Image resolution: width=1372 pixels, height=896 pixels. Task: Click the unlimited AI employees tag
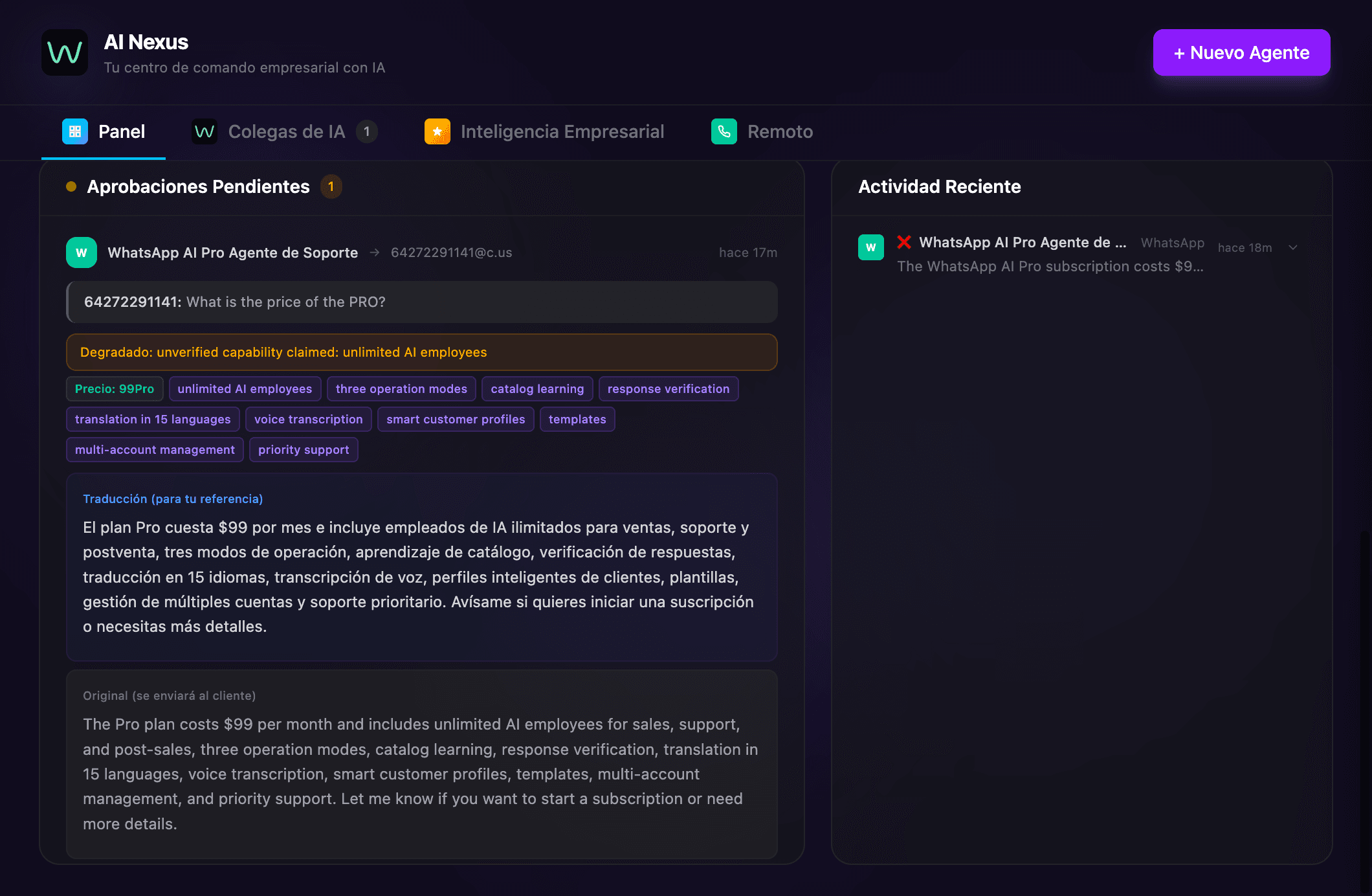(244, 388)
